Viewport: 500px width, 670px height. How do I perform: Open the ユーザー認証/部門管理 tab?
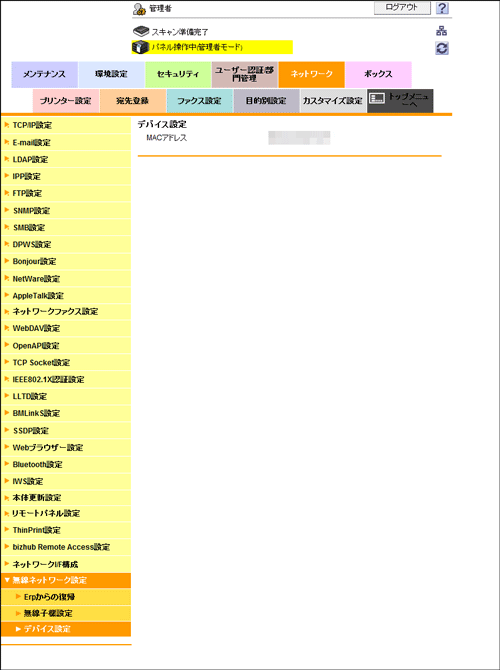click(x=244, y=74)
